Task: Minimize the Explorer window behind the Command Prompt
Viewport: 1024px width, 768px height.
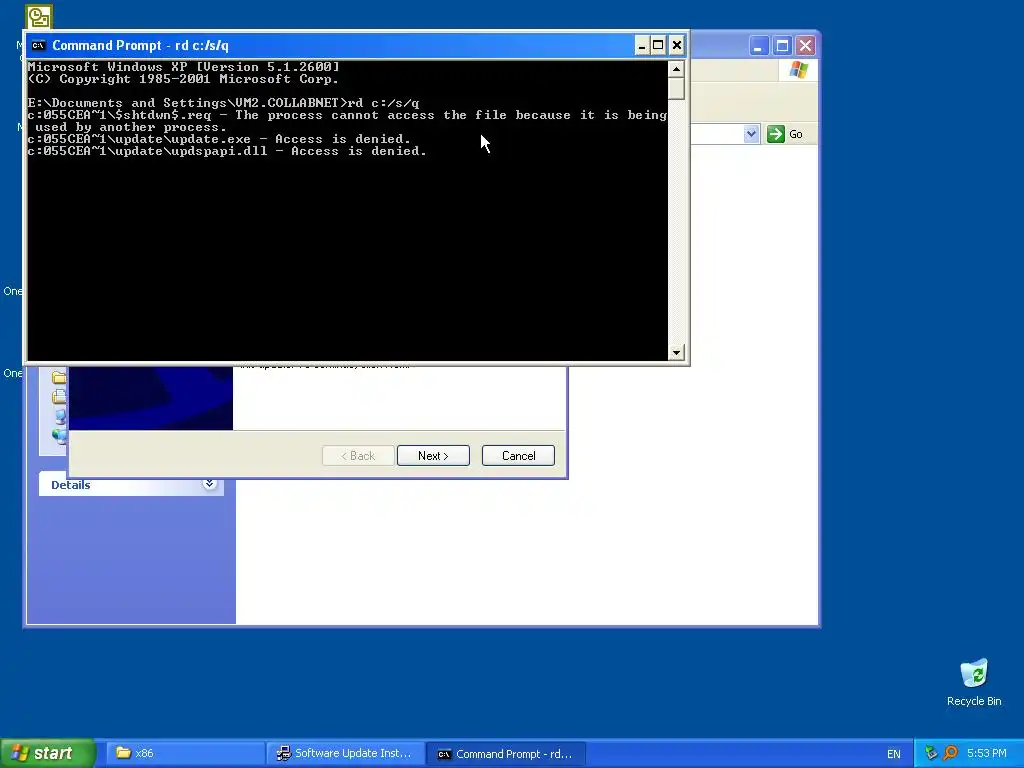Action: (758, 46)
